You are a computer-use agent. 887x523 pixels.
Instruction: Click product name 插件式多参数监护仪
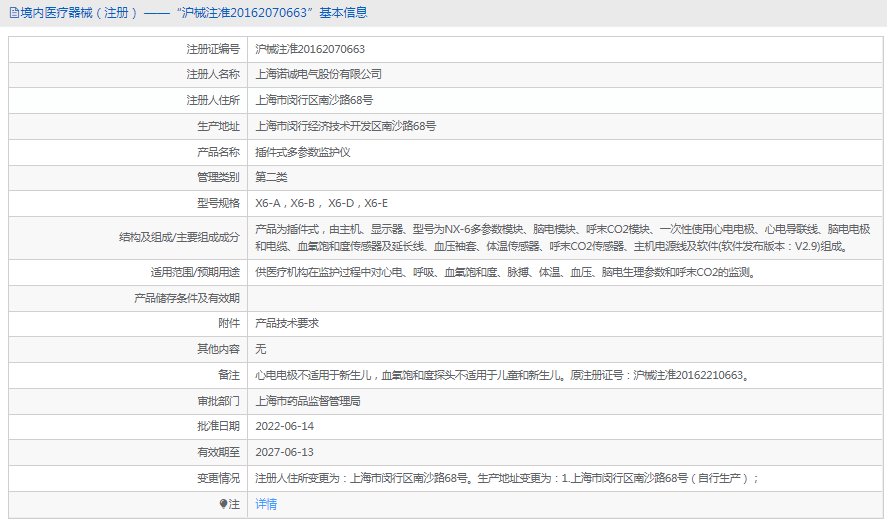[x=303, y=152]
